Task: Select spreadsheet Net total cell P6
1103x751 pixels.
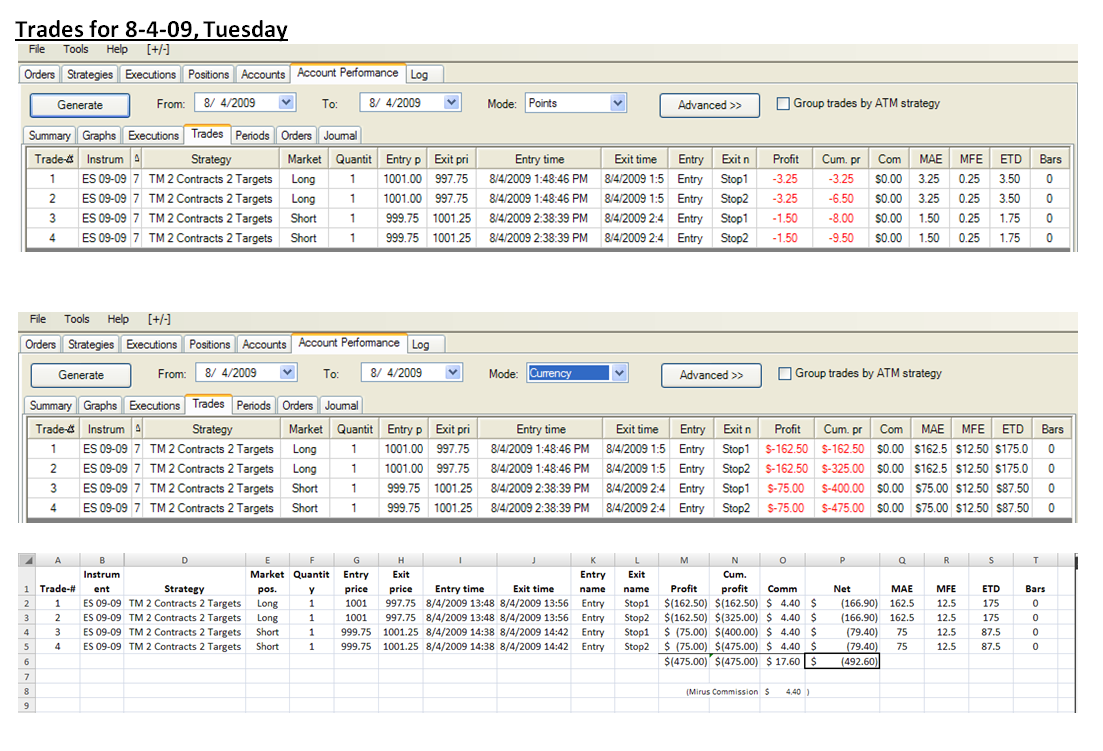Action: pos(841,662)
